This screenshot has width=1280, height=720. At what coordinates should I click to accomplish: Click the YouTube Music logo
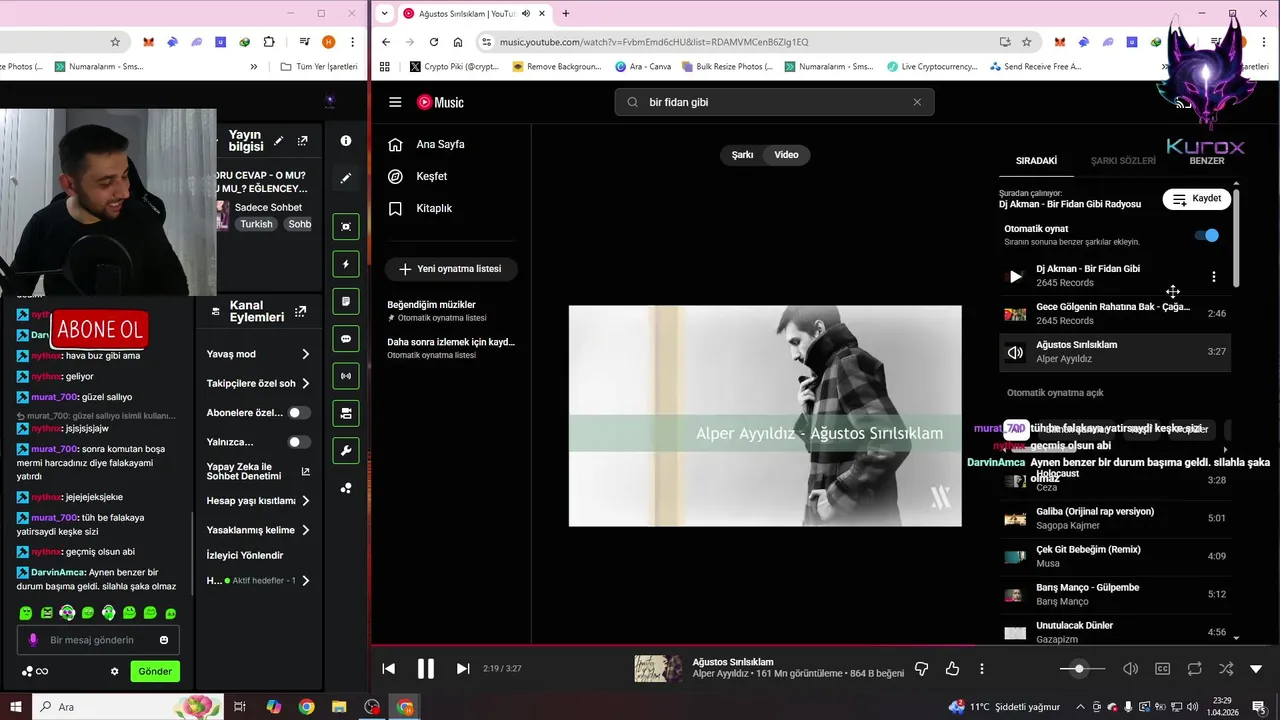click(440, 102)
